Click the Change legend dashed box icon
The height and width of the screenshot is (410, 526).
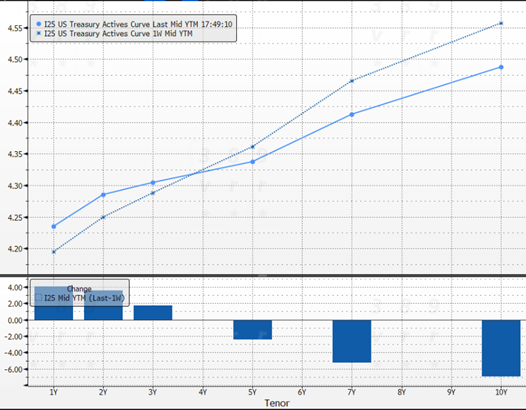click(39, 298)
